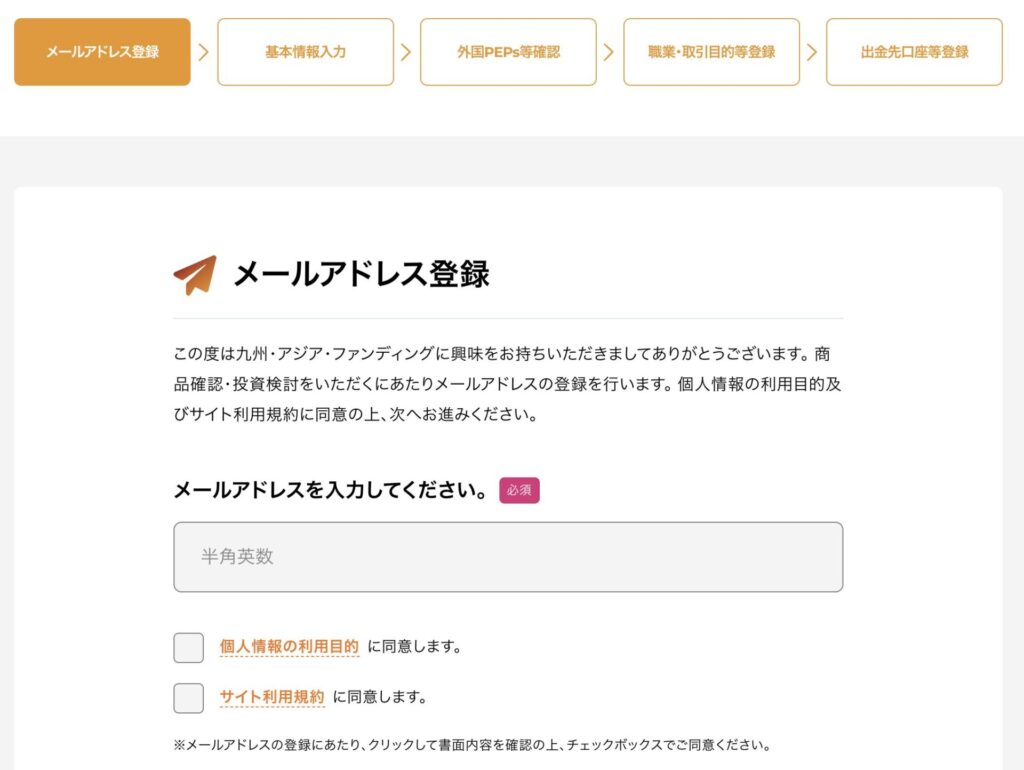
Task: Click the paper plane icon beside the heading
Action: [194, 275]
